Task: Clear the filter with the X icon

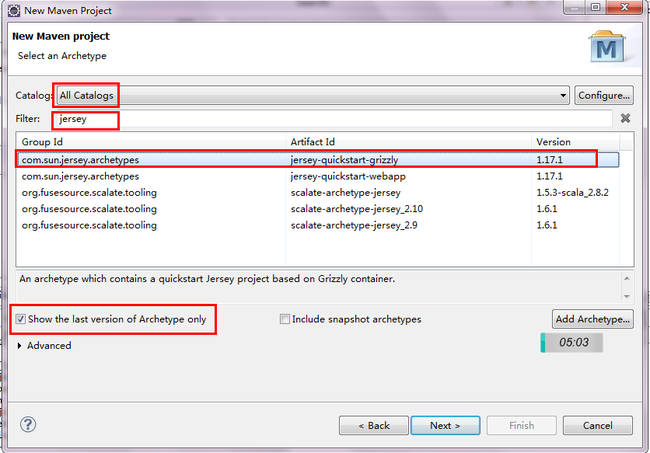Action: tap(625, 119)
